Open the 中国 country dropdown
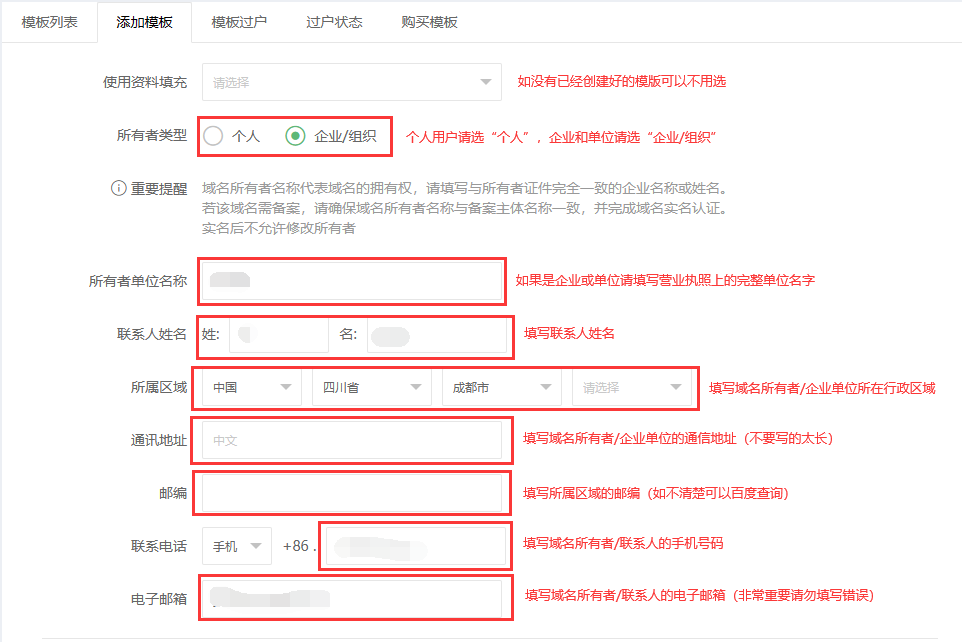 click(x=251, y=388)
